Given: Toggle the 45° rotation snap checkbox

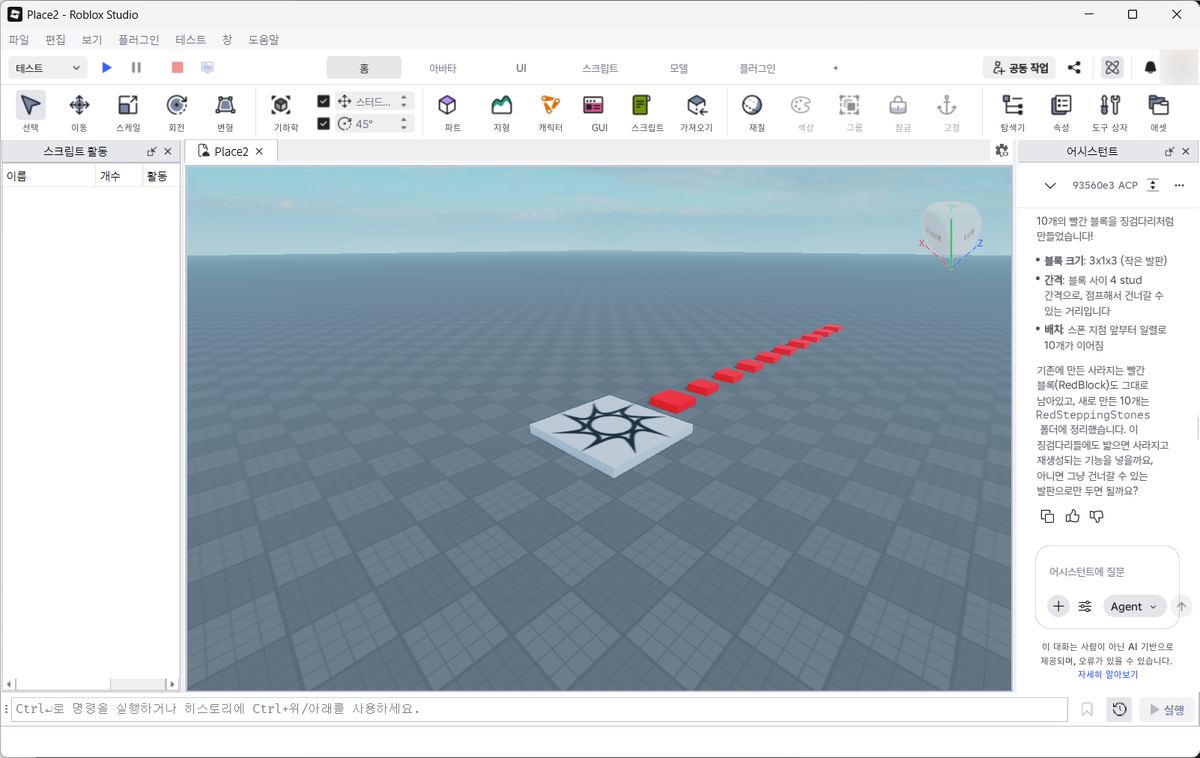Looking at the screenshot, I should [323, 123].
